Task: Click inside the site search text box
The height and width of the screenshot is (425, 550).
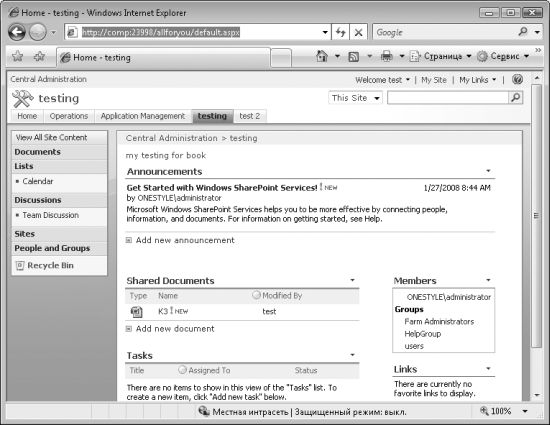Action: (448, 98)
